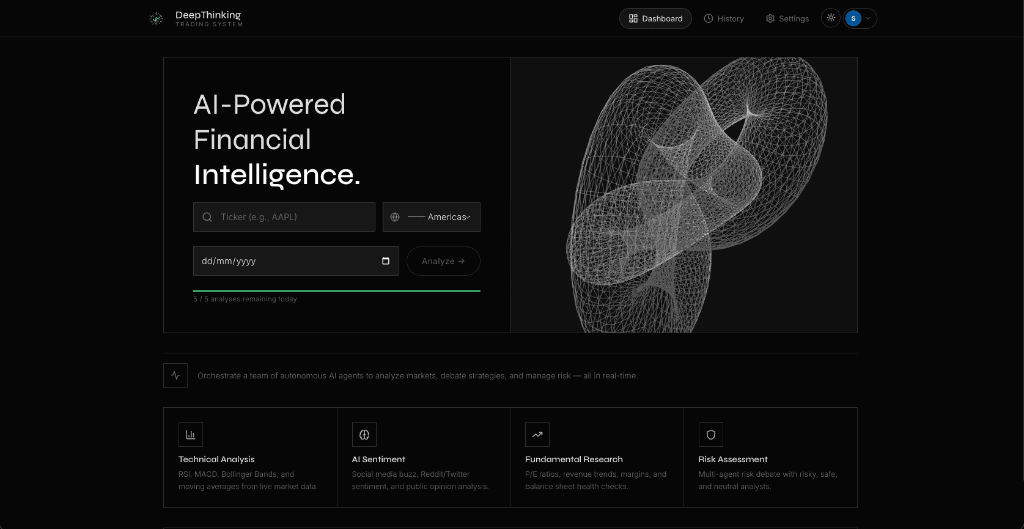This screenshot has height=529, width=1024.
Task: Click the 3D wireframe torus graphic
Action: click(695, 195)
